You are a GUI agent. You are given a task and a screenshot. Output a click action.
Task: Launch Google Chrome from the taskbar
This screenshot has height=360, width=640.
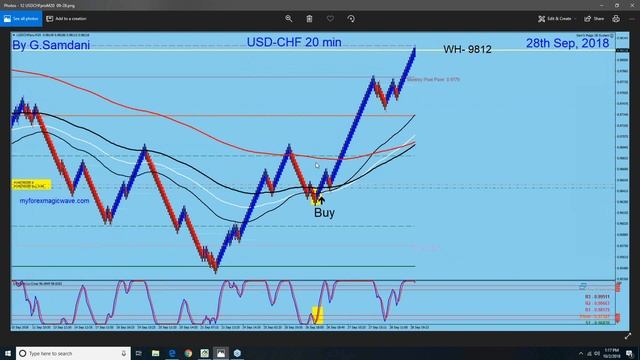[x=188, y=353]
